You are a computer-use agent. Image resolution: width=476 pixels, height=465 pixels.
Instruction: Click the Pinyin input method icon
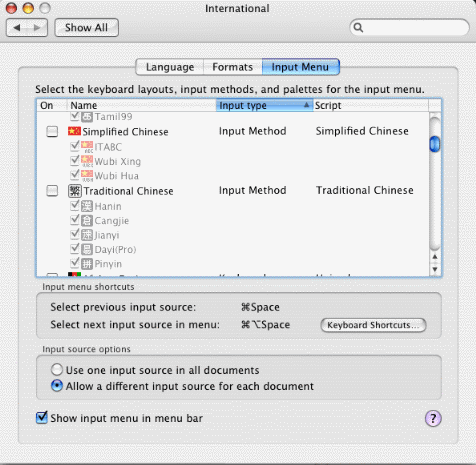tap(87, 264)
